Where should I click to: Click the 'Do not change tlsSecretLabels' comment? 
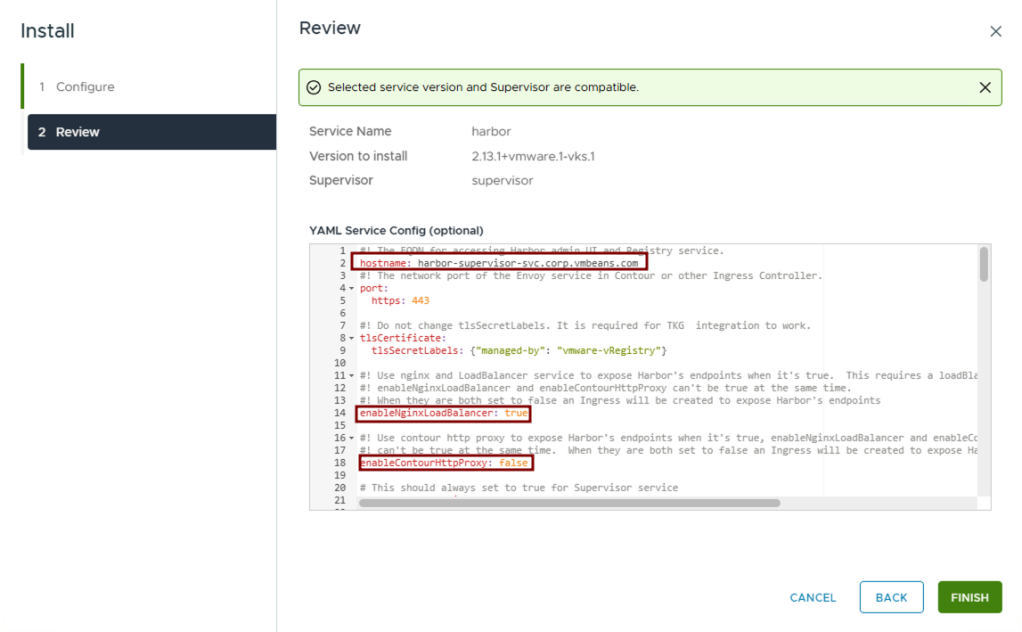click(x=585, y=325)
